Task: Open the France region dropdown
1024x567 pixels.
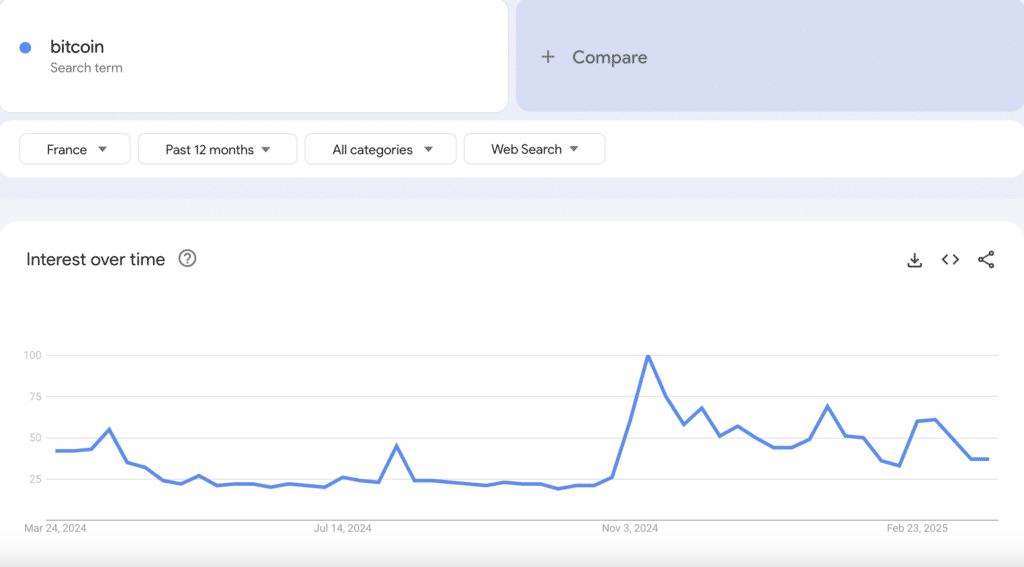Action: pos(75,150)
